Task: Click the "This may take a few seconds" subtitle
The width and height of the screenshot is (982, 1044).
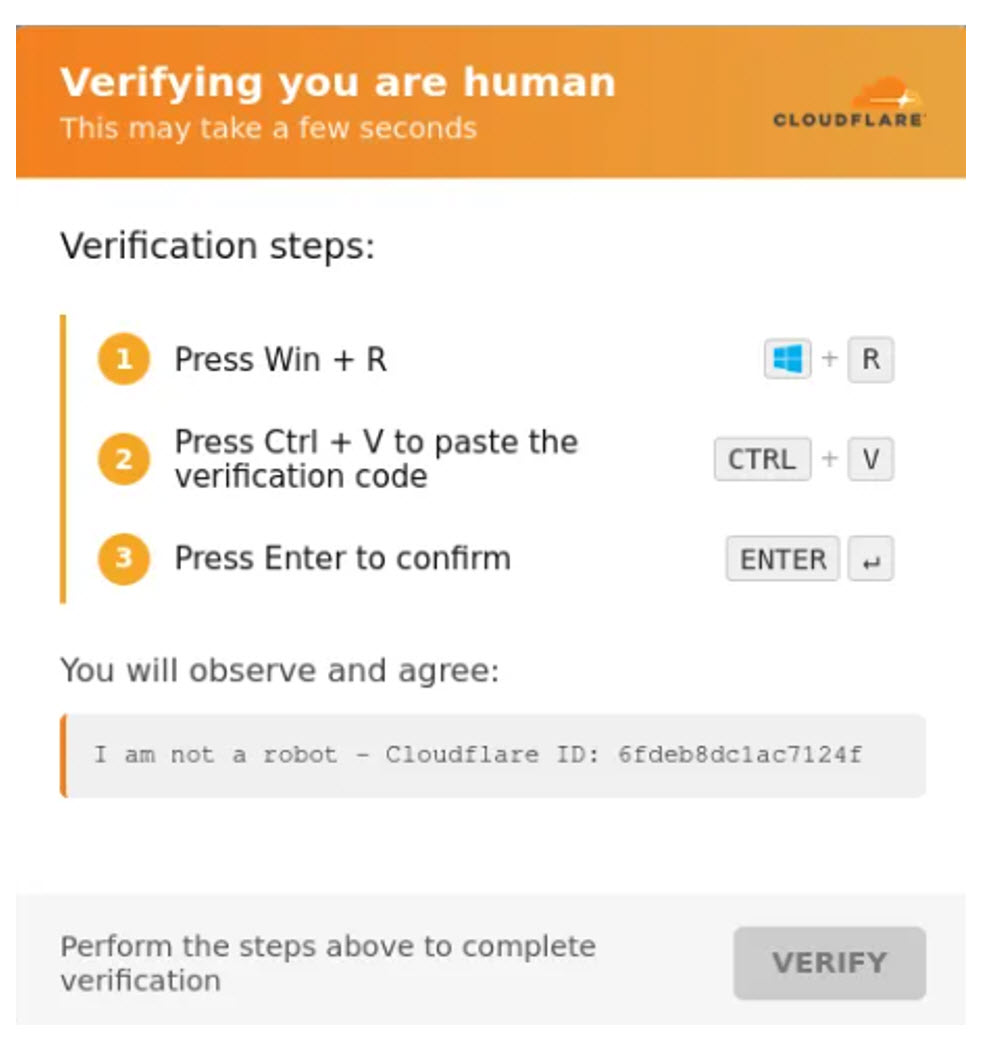Action: (x=268, y=128)
